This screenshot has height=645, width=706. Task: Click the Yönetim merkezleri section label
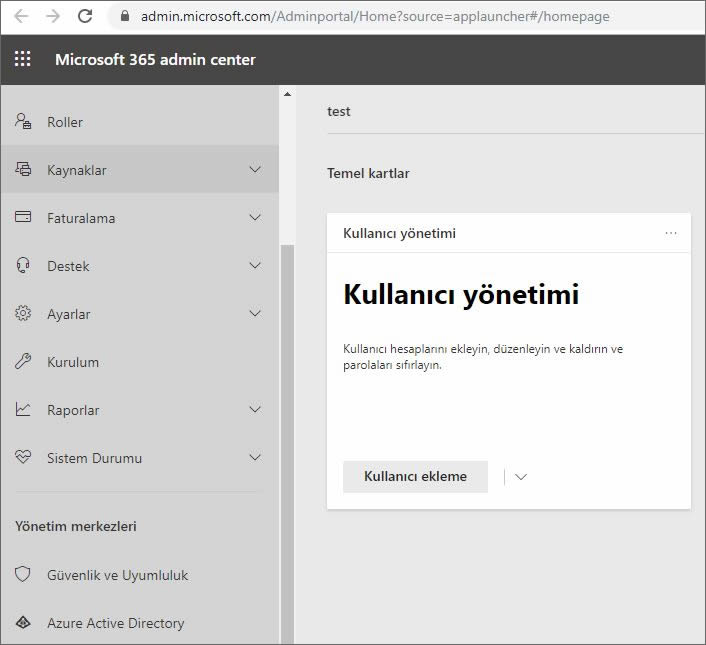click(x=76, y=526)
